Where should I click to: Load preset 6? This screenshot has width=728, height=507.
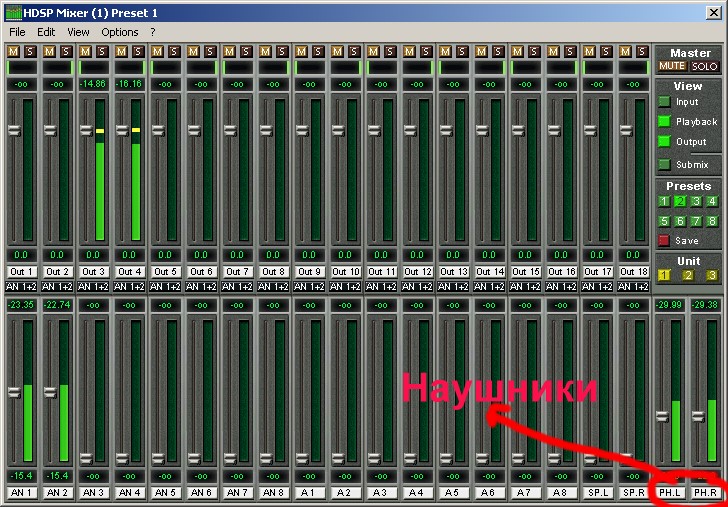(x=680, y=221)
